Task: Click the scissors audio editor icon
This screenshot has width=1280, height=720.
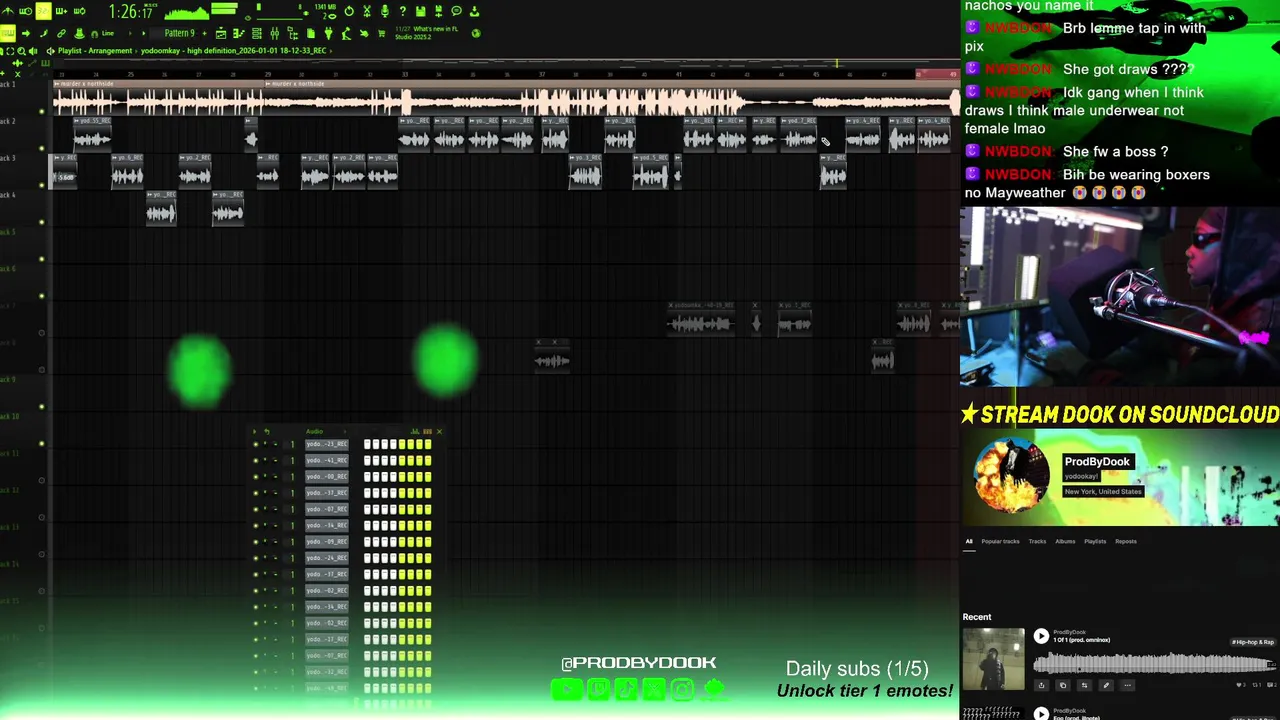Action: pos(367,11)
